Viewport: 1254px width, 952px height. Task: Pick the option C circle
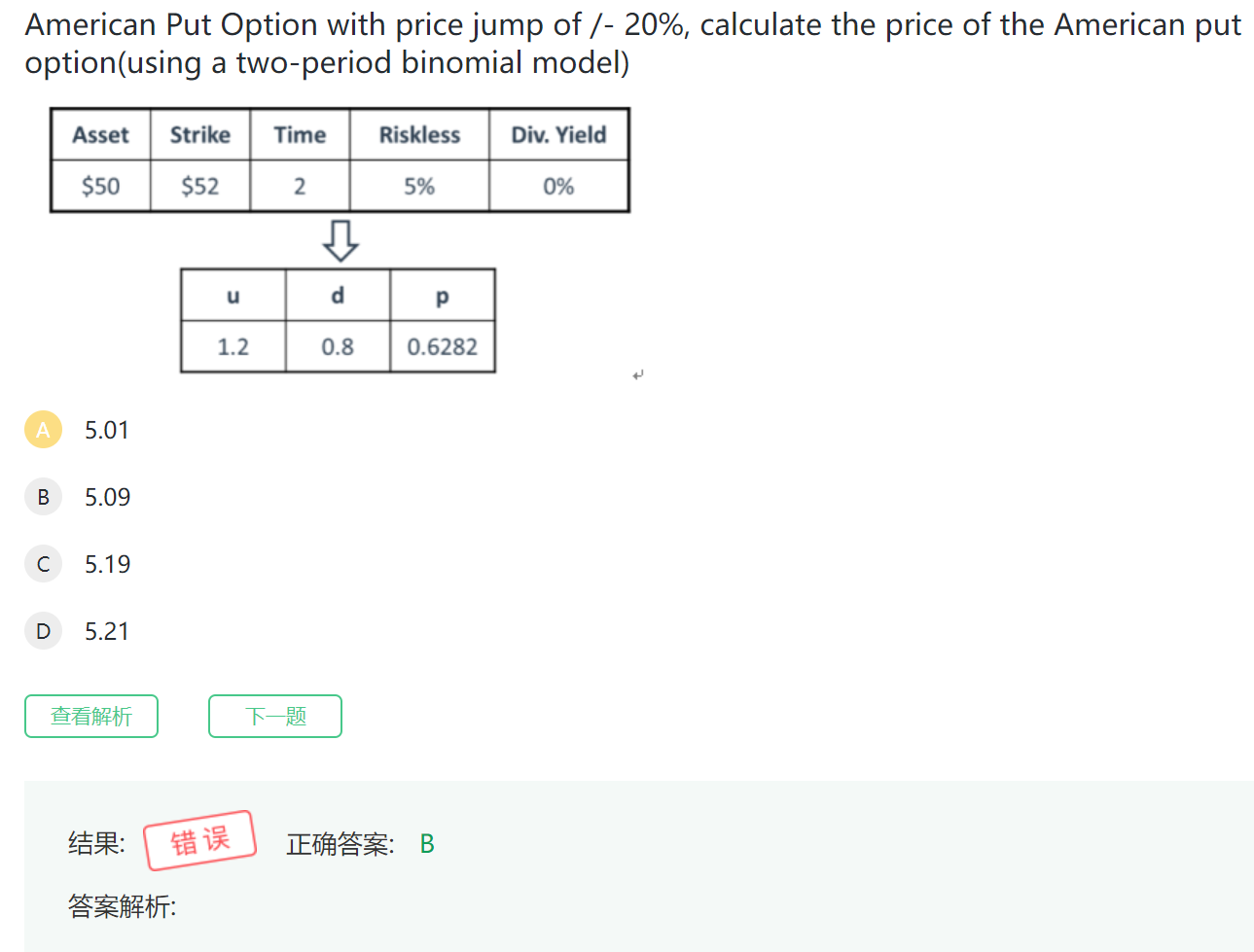(43, 564)
